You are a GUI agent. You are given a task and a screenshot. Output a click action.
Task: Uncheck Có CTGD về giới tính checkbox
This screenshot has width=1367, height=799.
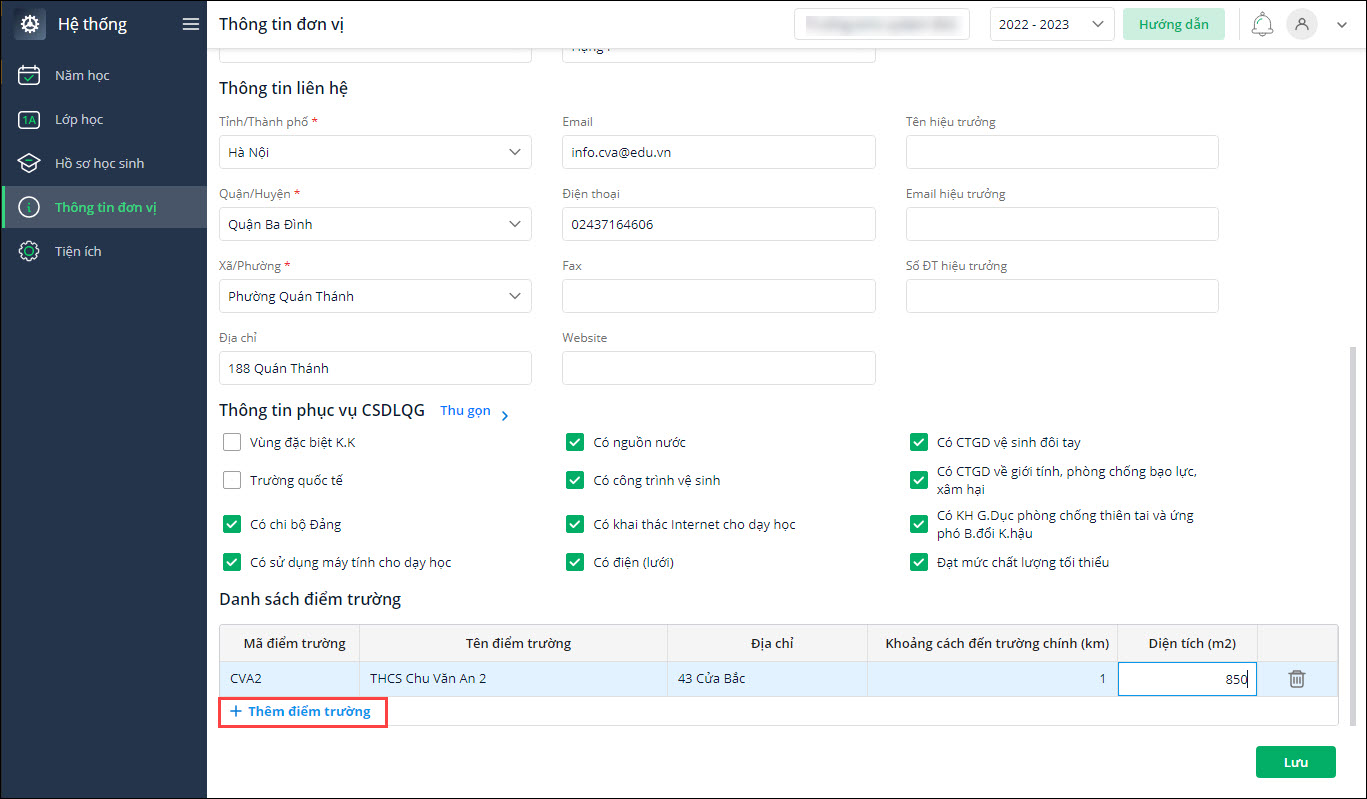click(x=919, y=480)
